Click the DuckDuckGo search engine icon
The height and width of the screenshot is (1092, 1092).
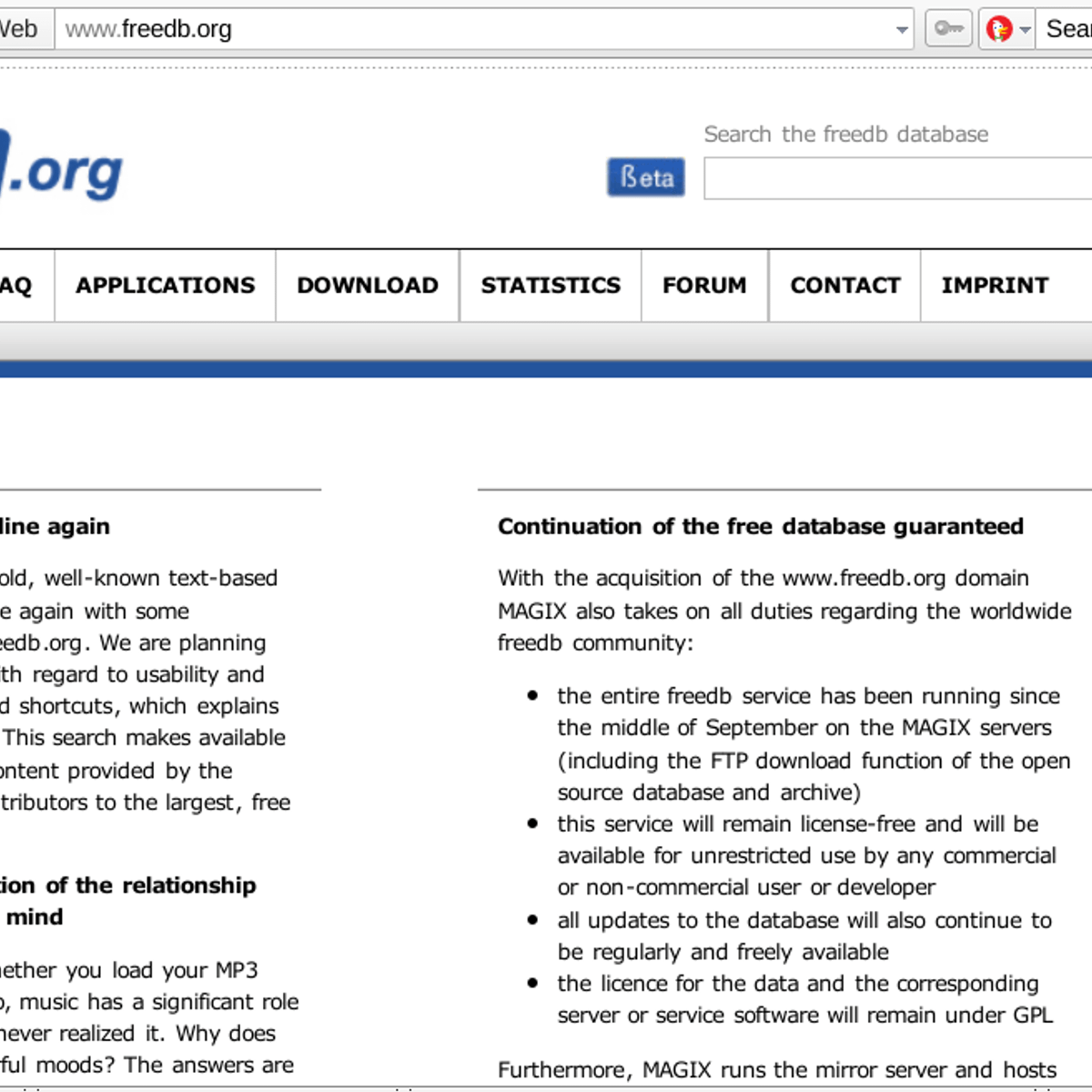point(1001,28)
